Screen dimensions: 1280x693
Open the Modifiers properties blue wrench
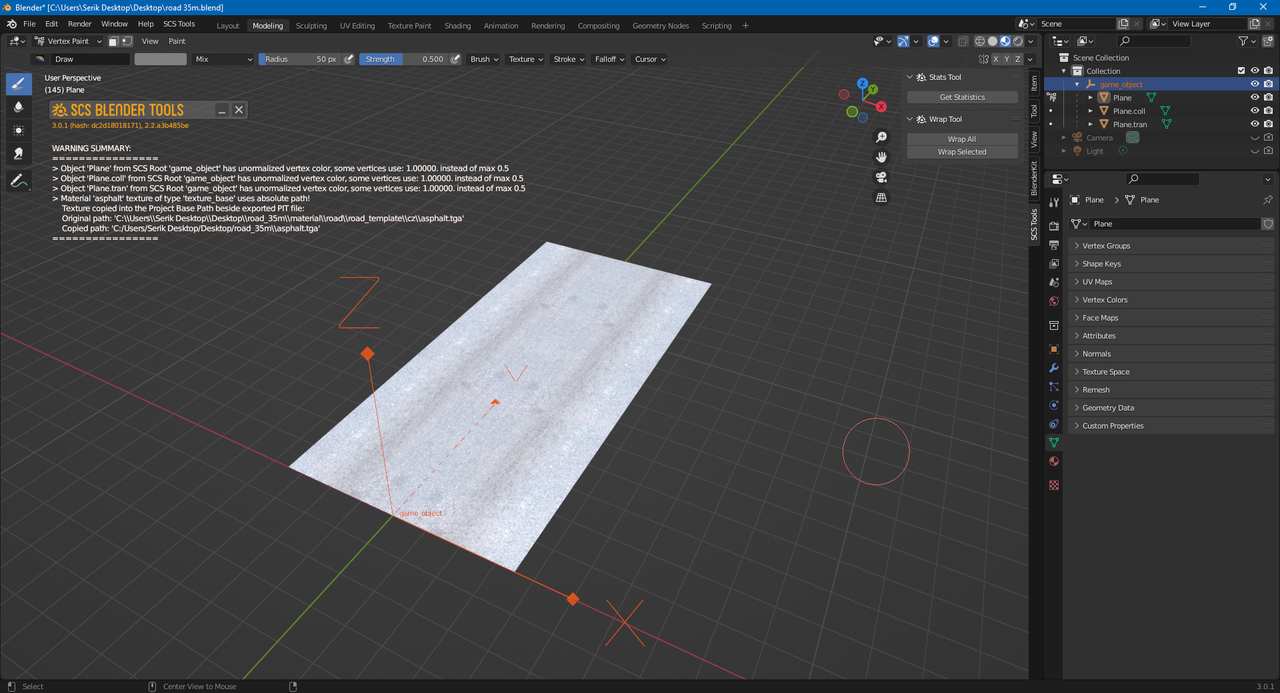click(x=1054, y=368)
